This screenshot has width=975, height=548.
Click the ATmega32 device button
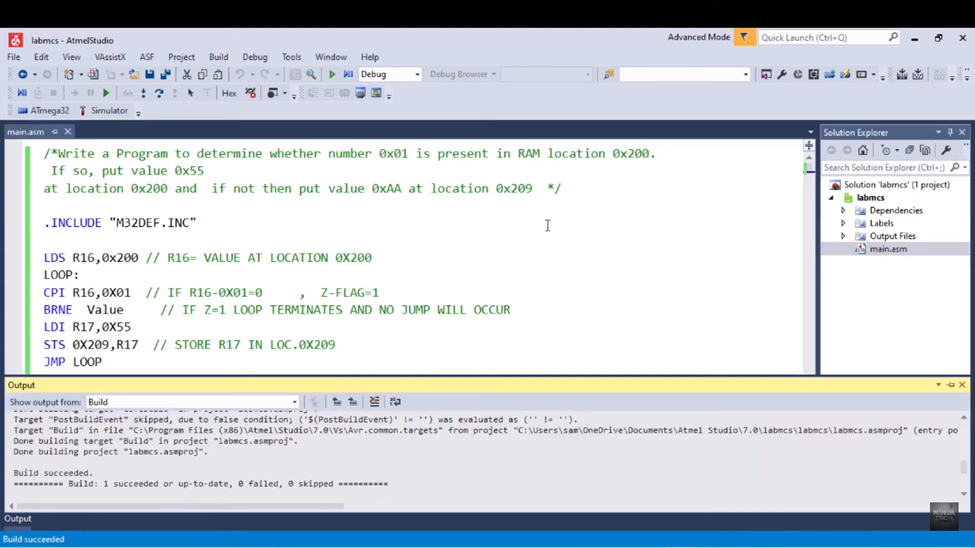pos(43,111)
